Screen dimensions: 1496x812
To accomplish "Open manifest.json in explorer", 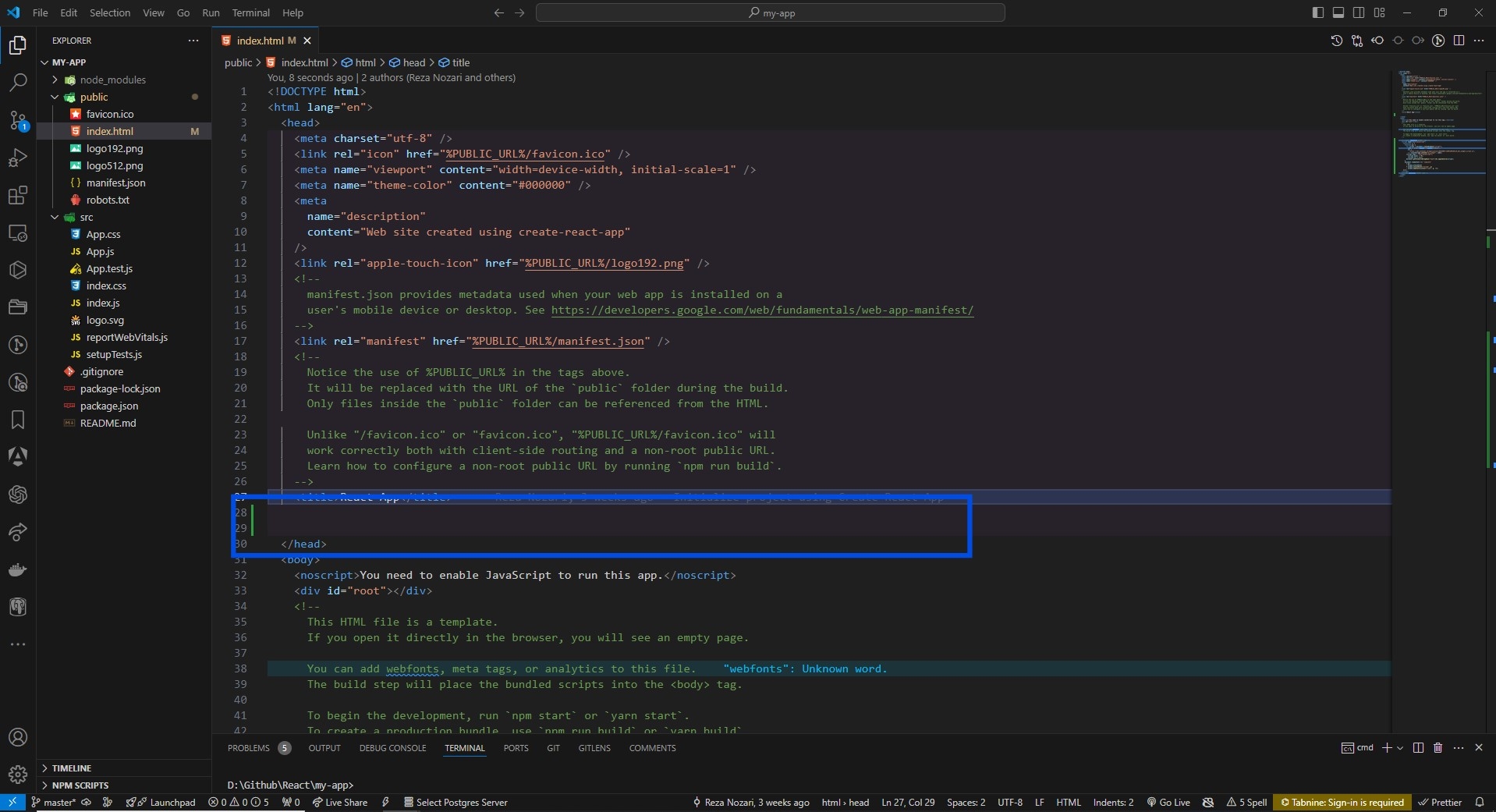I will pyautogui.click(x=115, y=183).
